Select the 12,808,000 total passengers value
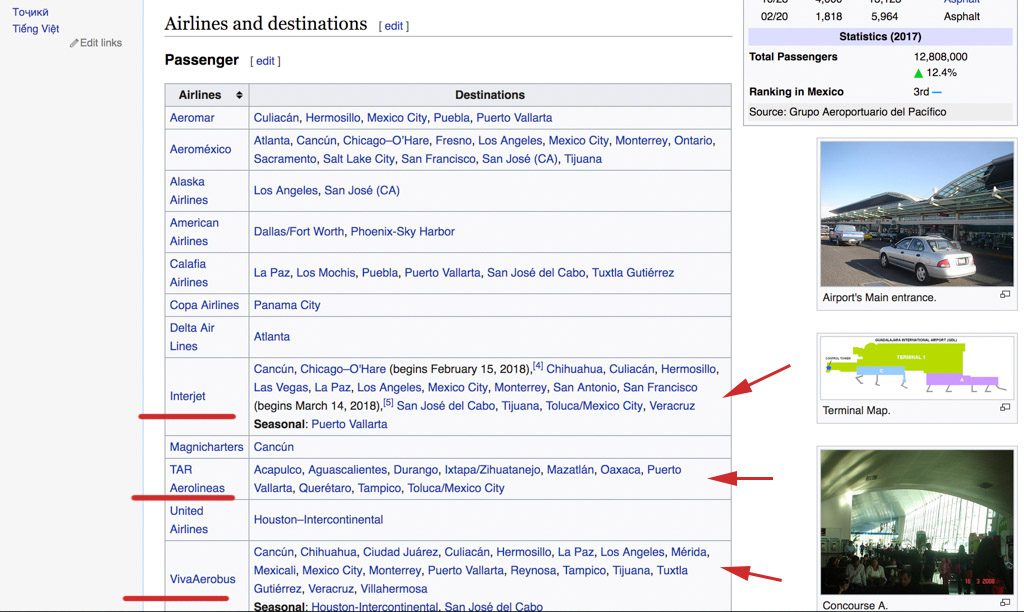Screen dimensions: 1024x612 (x=940, y=57)
